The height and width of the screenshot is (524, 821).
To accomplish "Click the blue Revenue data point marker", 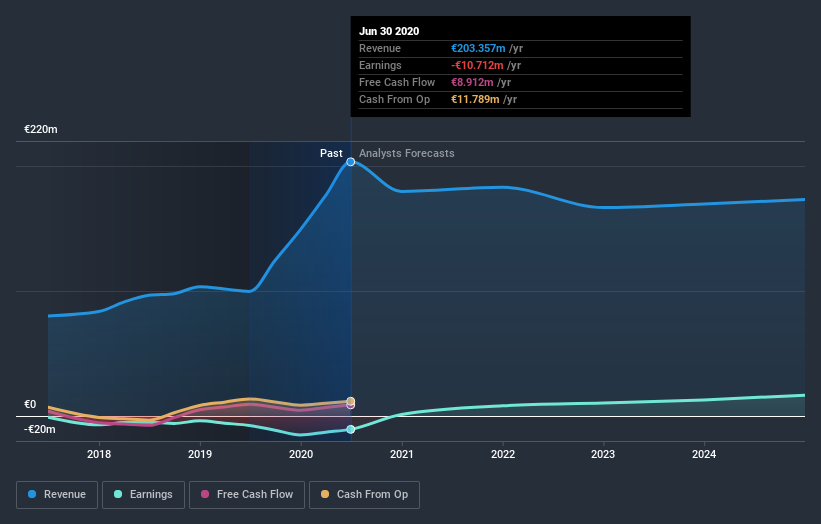I will pyautogui.click(x=351, y=162).
